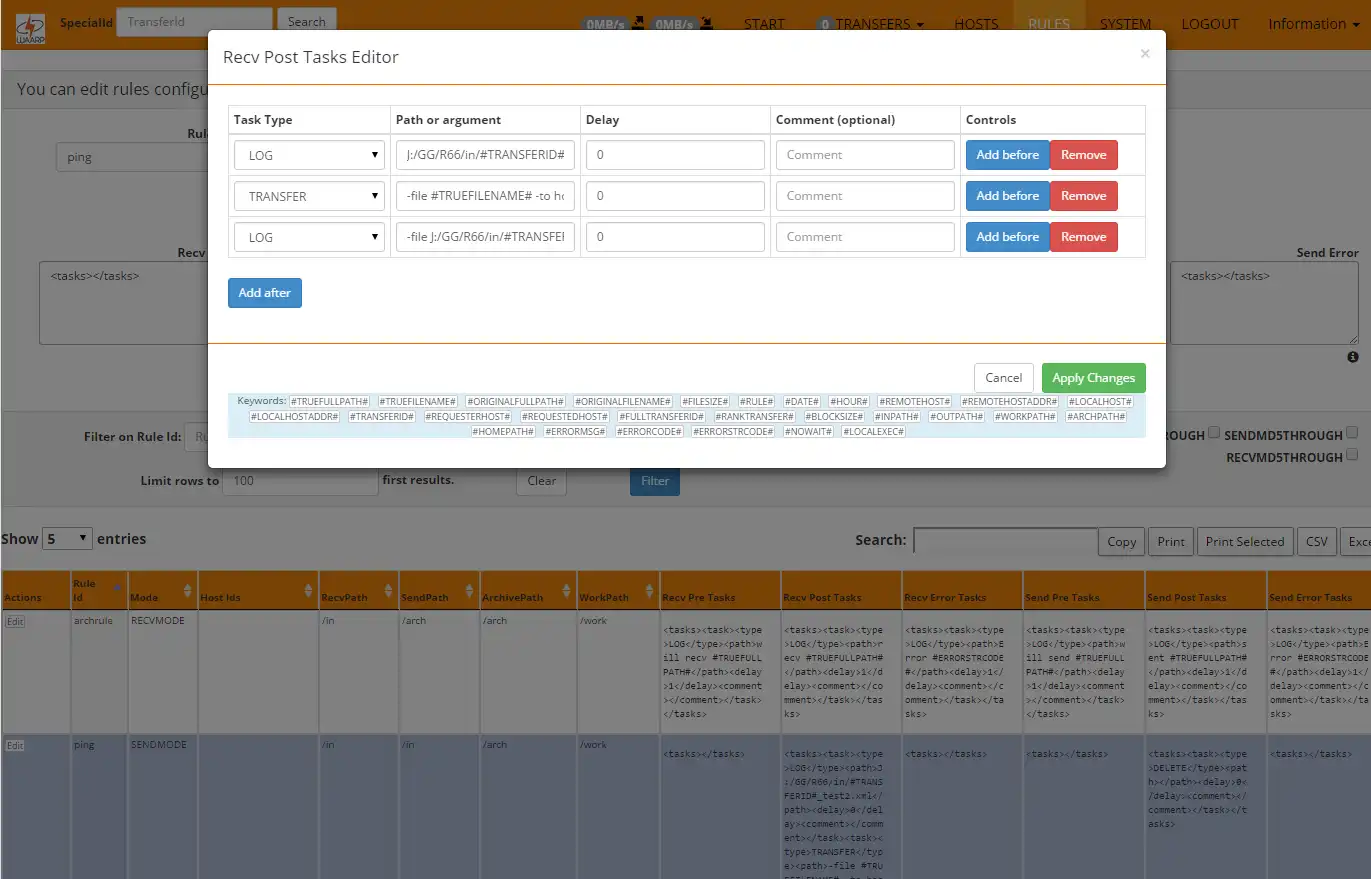
Task: Click the green Apply Changes button
Action: pyautogui.click(x=1093, y=378)
